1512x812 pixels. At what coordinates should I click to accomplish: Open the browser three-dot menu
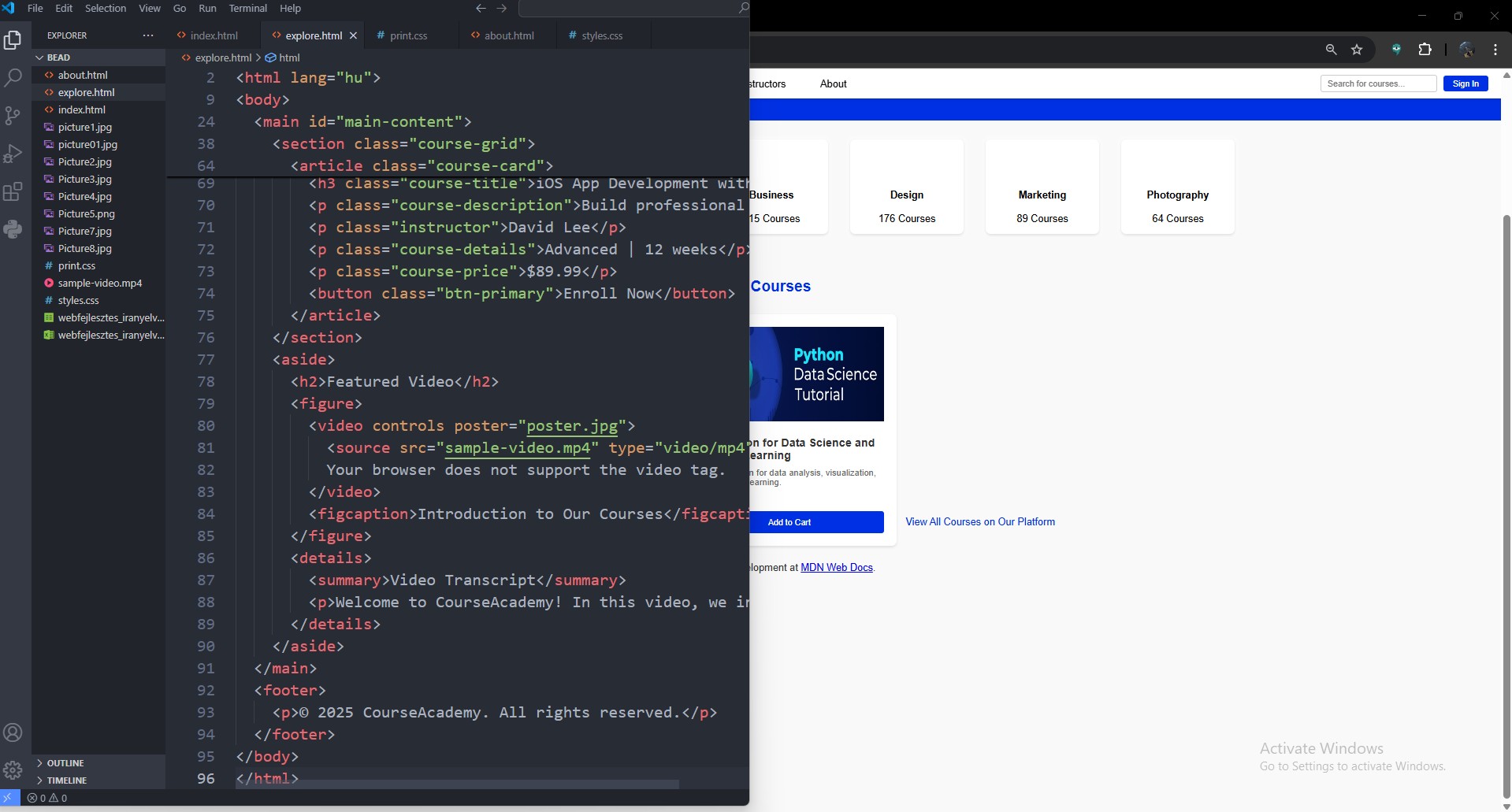tap(1495, 50)
